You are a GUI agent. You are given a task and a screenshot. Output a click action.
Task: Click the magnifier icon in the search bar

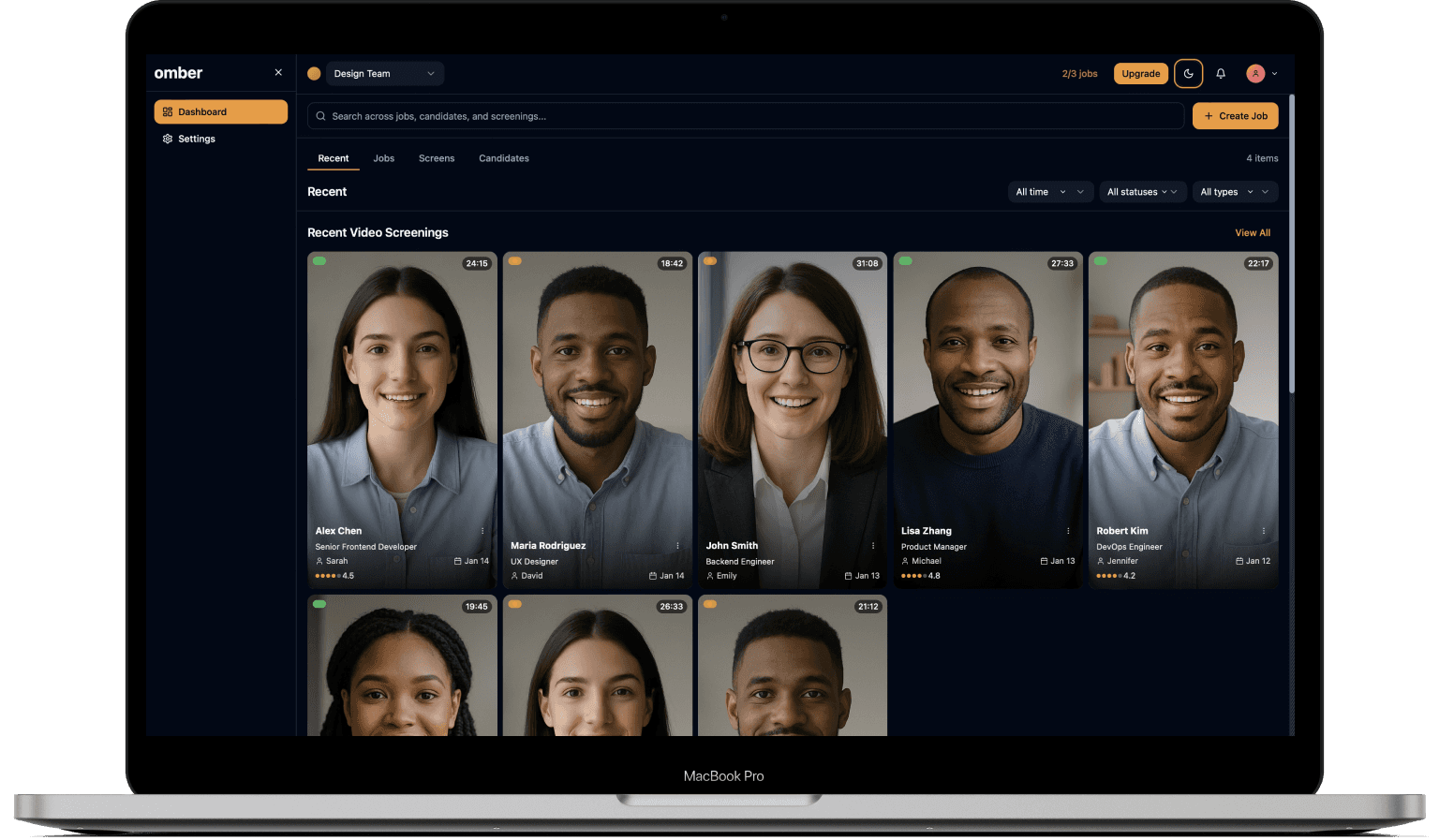[x=321, y=116]
